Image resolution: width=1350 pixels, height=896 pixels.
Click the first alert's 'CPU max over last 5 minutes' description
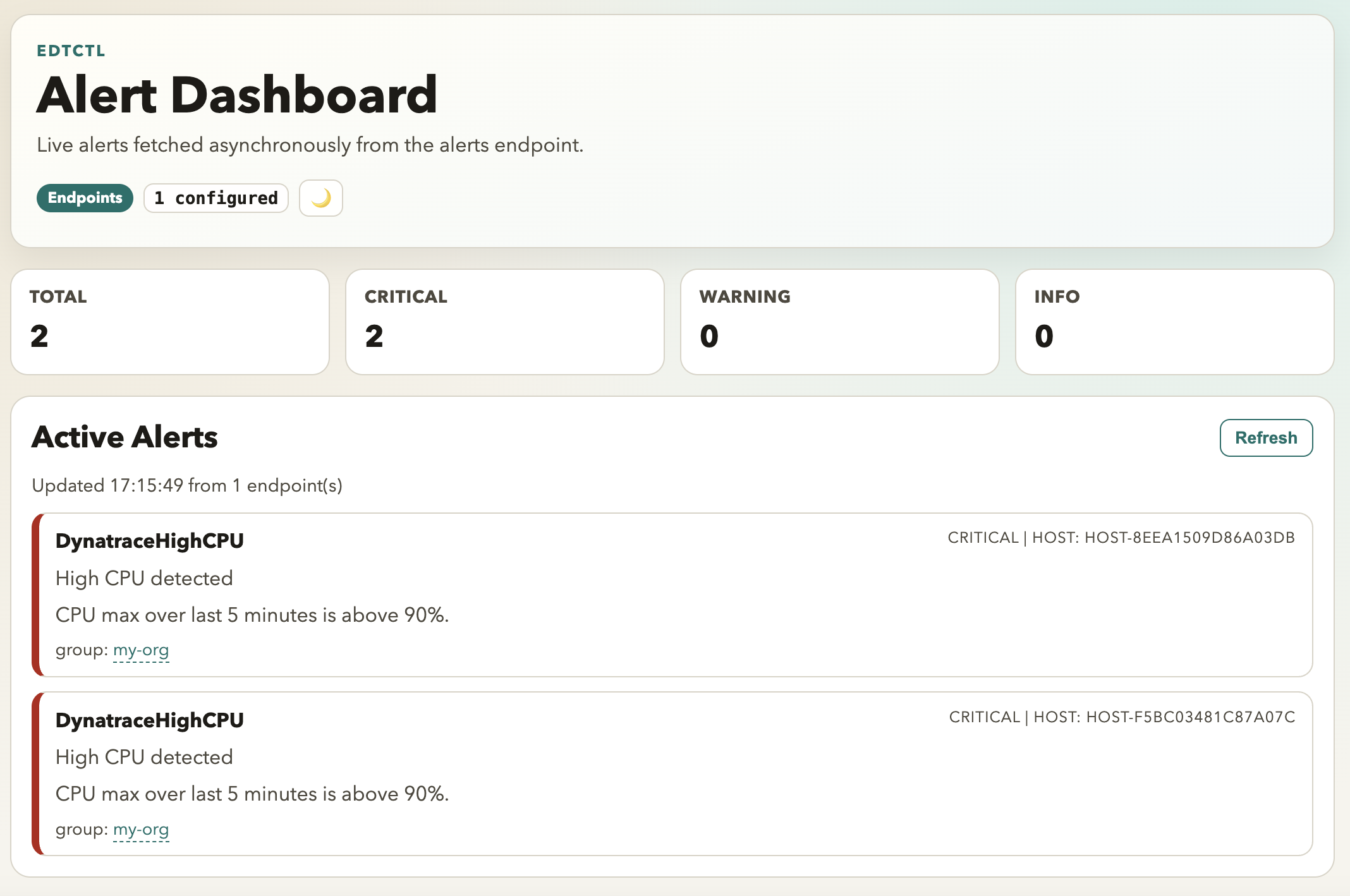pyautogui.click(x=252, y=615)
